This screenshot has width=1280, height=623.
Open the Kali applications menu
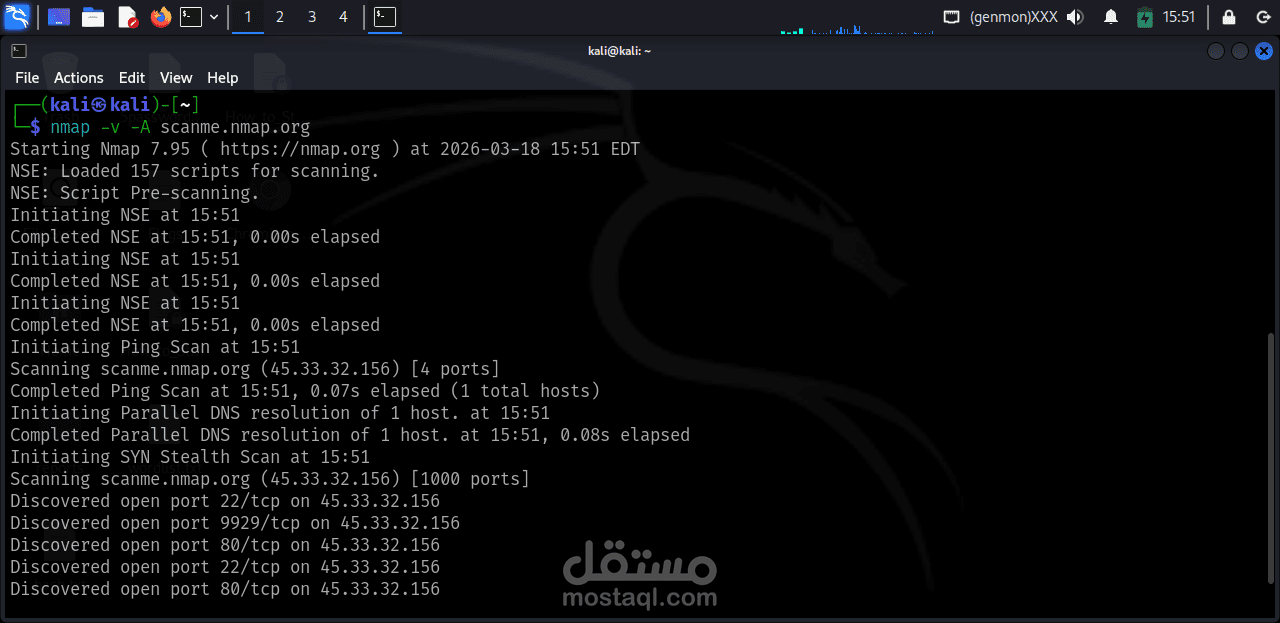(16, 16)
